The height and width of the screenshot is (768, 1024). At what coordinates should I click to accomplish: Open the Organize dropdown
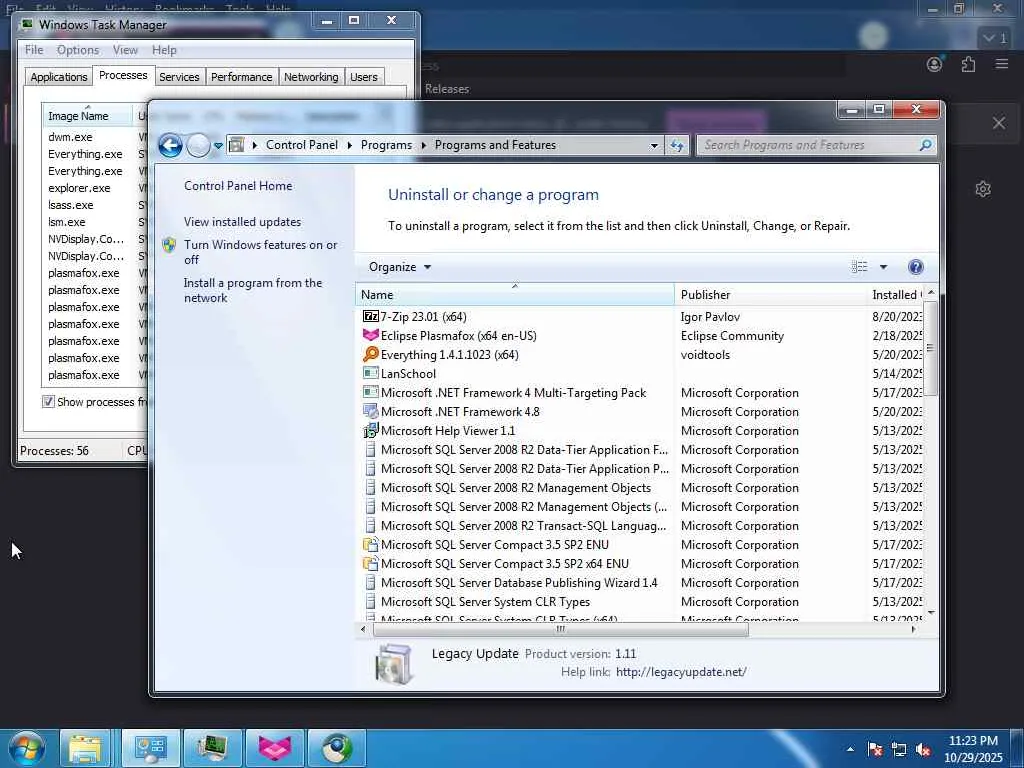(x=400, y=266)
